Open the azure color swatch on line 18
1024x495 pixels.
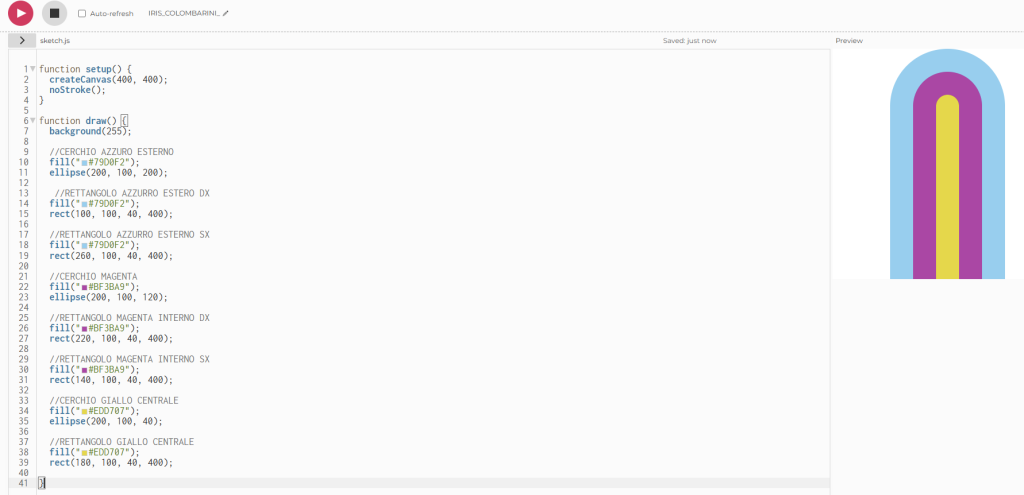tap(84, 245)
